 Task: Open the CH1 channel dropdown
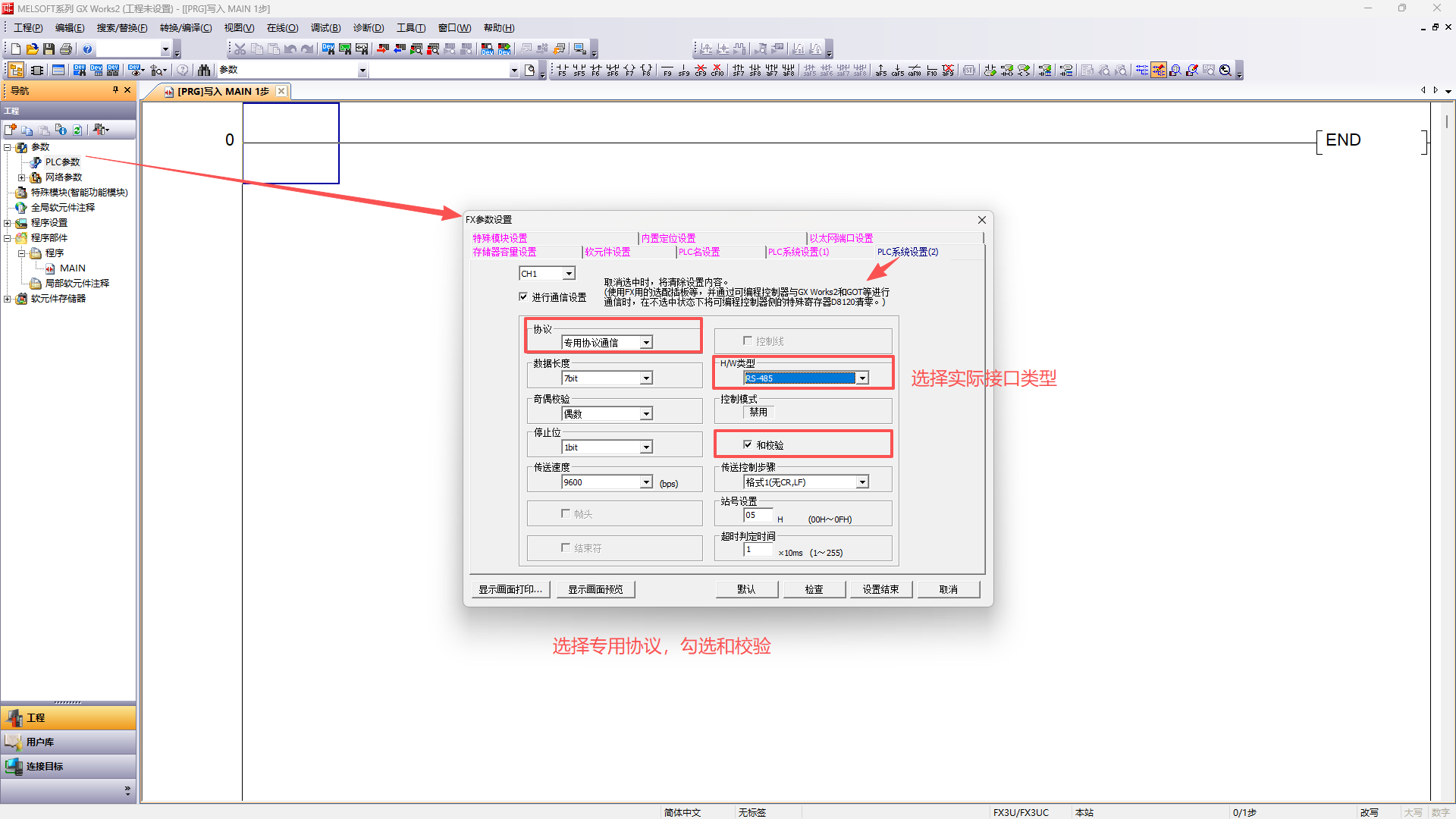click(x=569, y=274)
